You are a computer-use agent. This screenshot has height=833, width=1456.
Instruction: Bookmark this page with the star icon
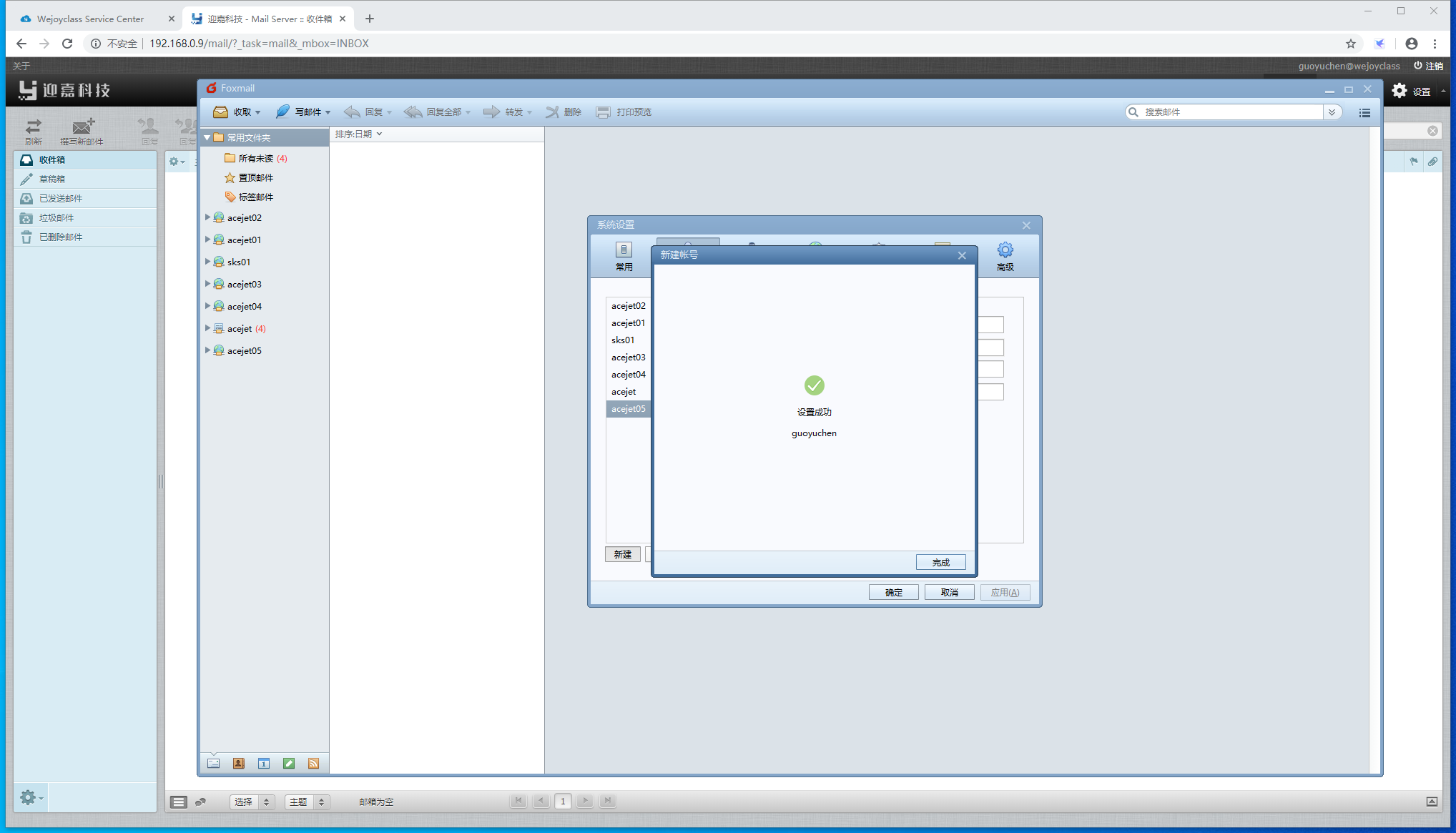coord(1350,44)
